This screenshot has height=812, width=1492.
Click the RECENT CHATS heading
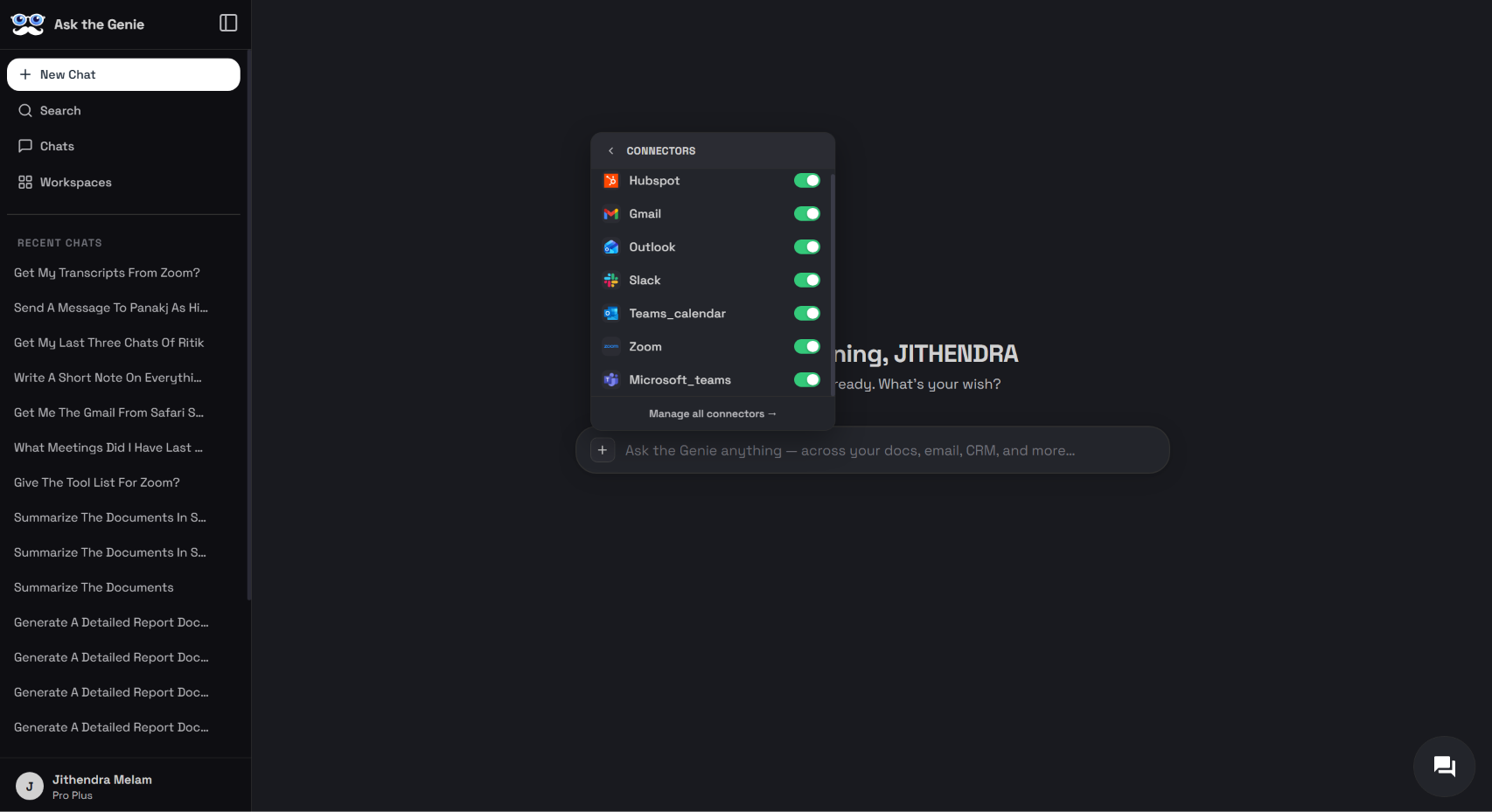tap(59, 243)
